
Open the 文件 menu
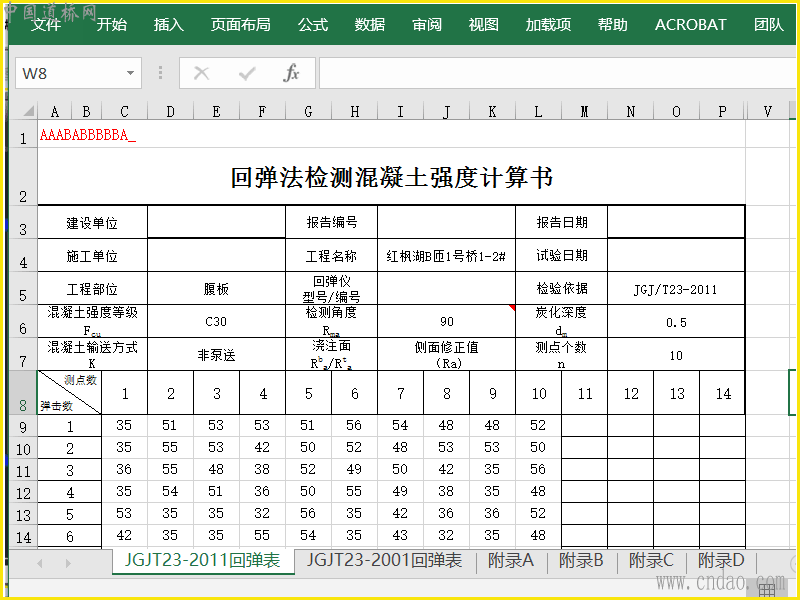tap(46, 24)
